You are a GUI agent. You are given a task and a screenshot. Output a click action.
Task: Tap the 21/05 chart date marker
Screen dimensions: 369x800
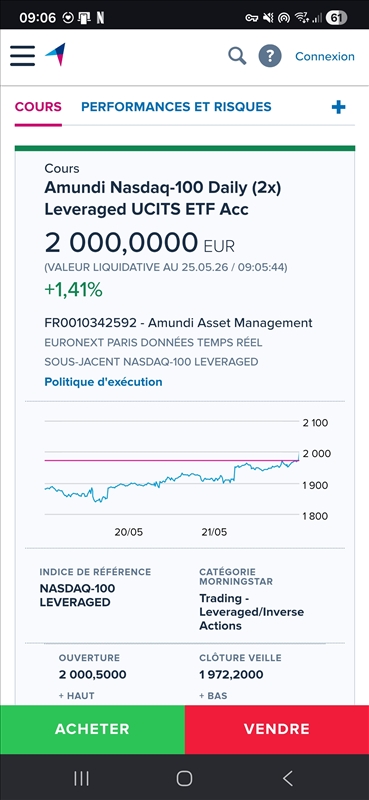click(214, 532)
